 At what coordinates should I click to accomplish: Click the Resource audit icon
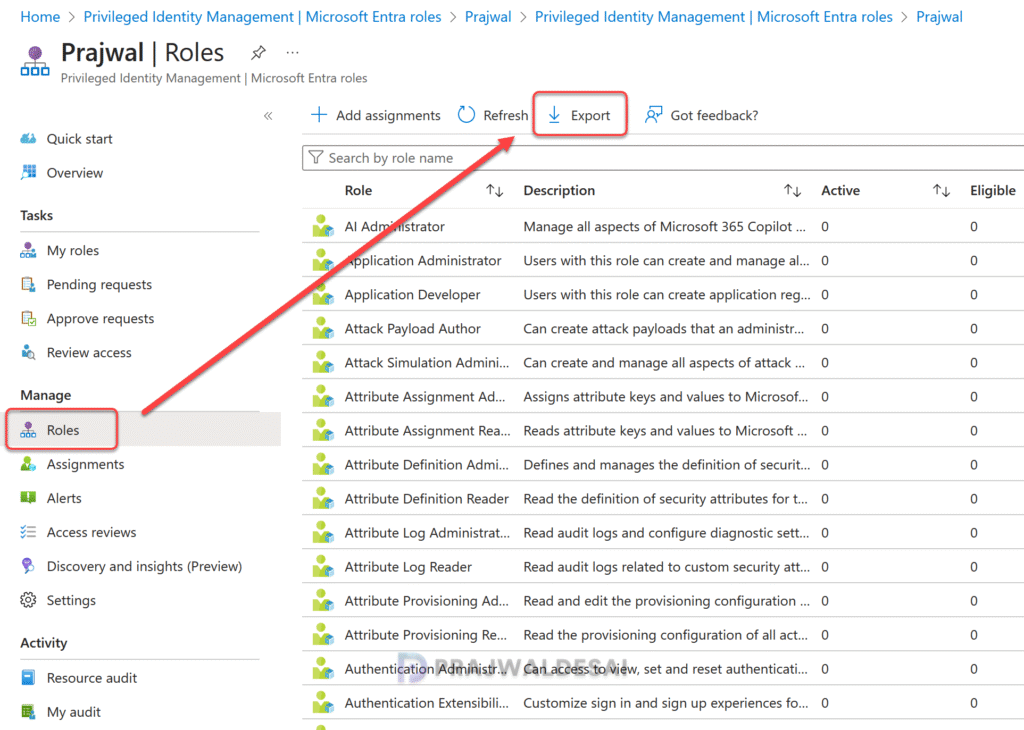click(x=28, y=677)
